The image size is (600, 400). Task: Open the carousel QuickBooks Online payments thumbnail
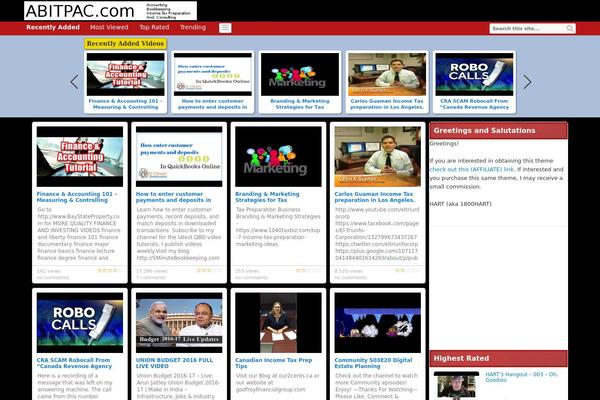tap(213, 74)
